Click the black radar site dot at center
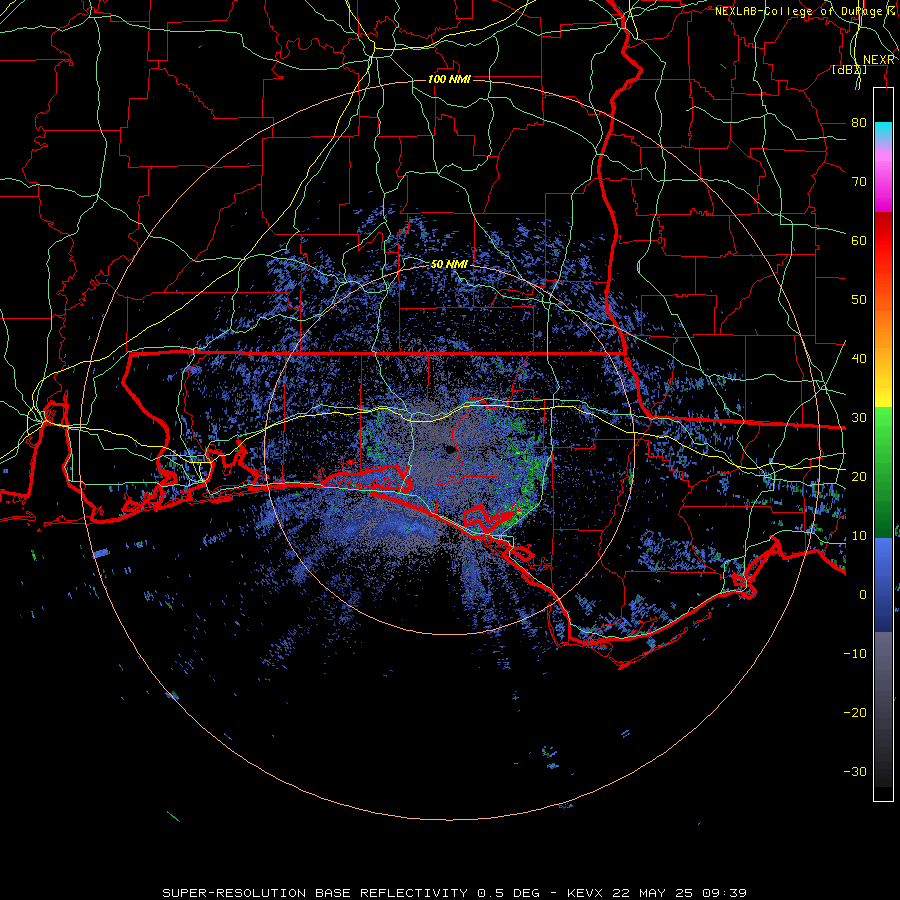 point(450,449)
